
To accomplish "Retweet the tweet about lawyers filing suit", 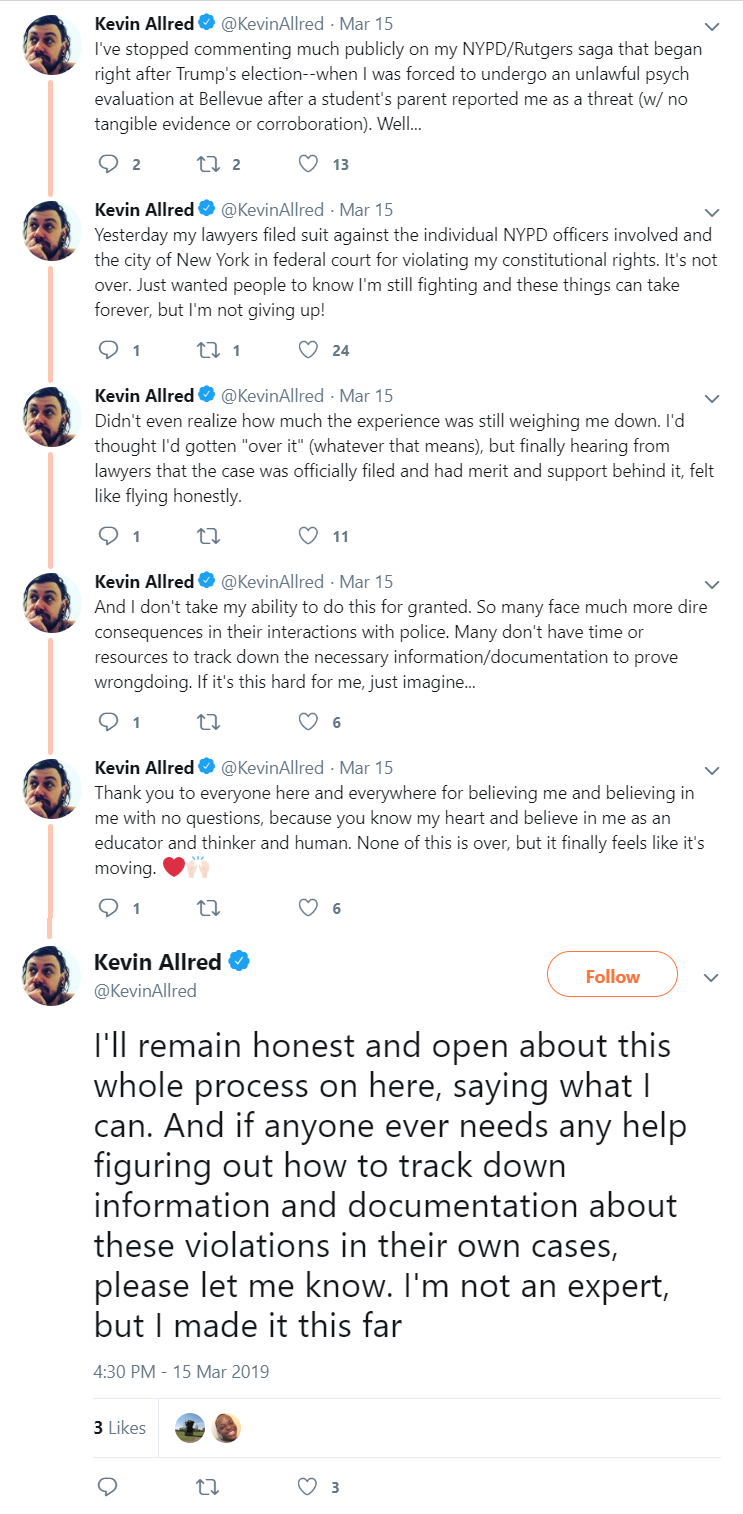I will [x=209, y=350].
